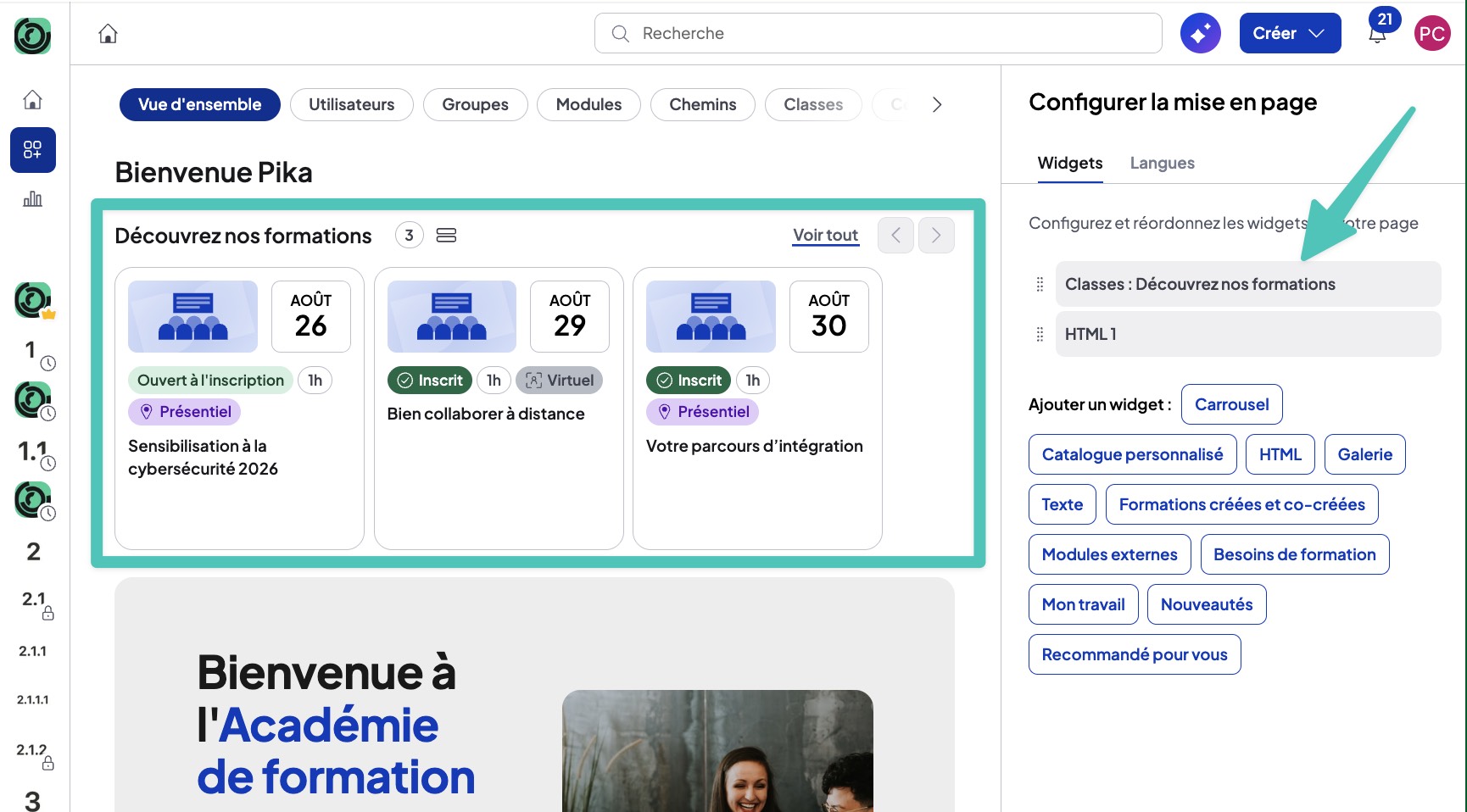Add a Mon travail widget
Screen dimensions: 1467x812
coord(1084,605)
